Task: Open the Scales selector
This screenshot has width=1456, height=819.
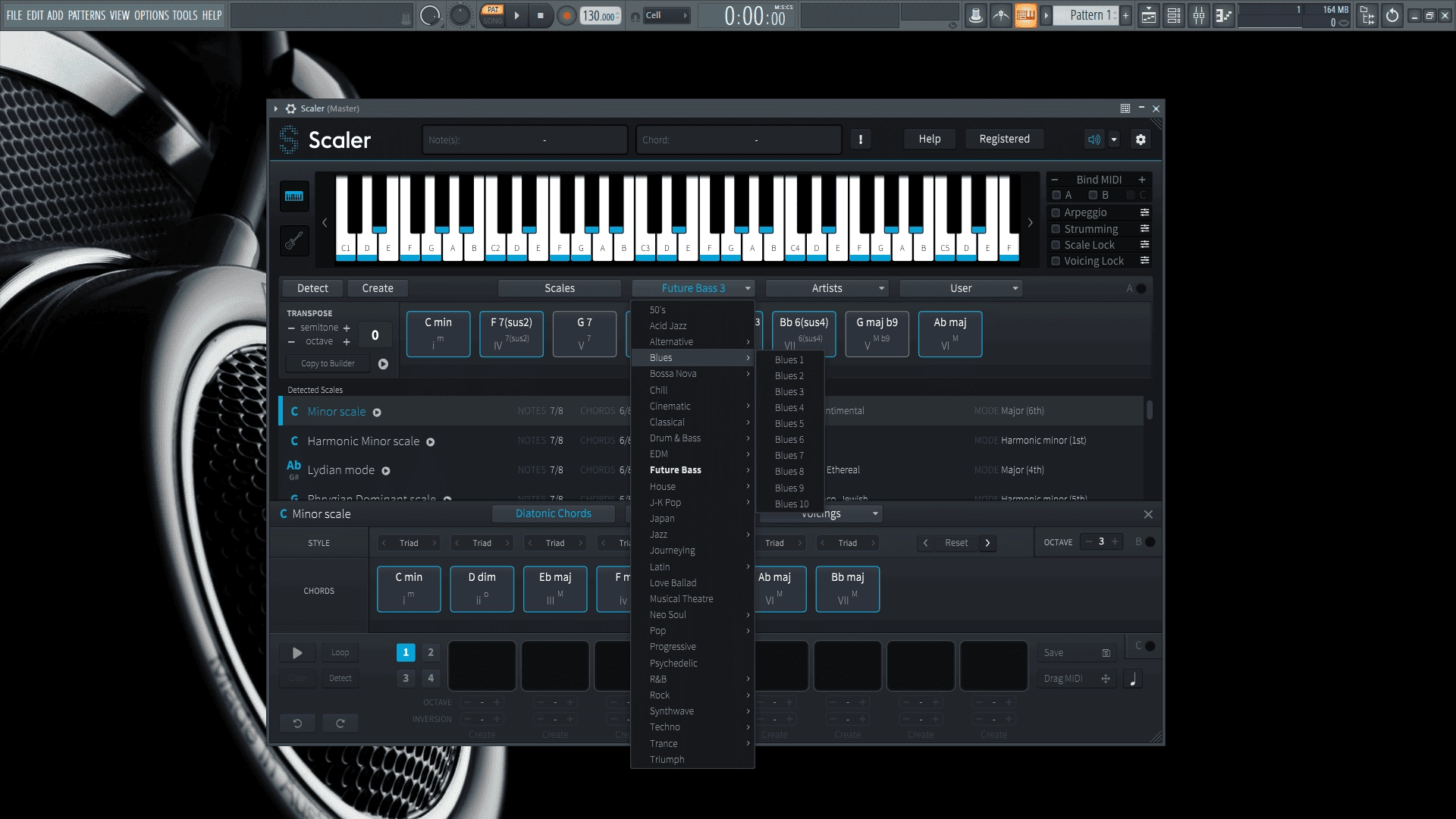Action: [560, 288]
